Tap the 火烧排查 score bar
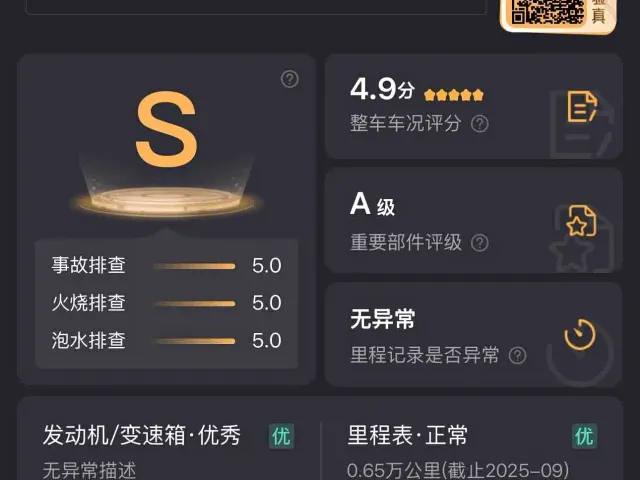The image size is (640, 480). [194, 303]
